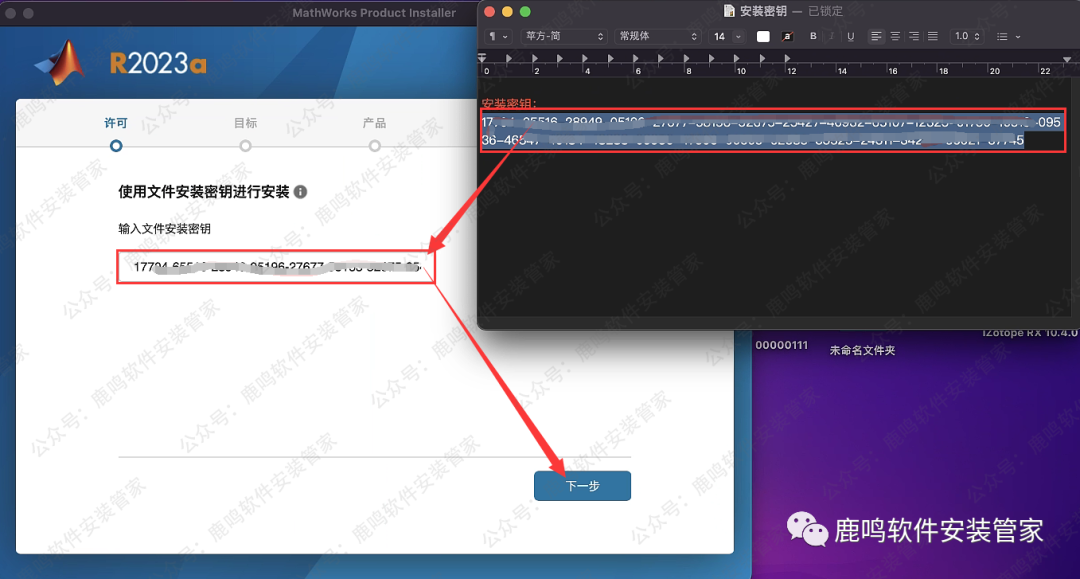Zoom the 安装密钥 TextEdit window
Screen dimensions: 1080x579
click(x=526, y=12)
